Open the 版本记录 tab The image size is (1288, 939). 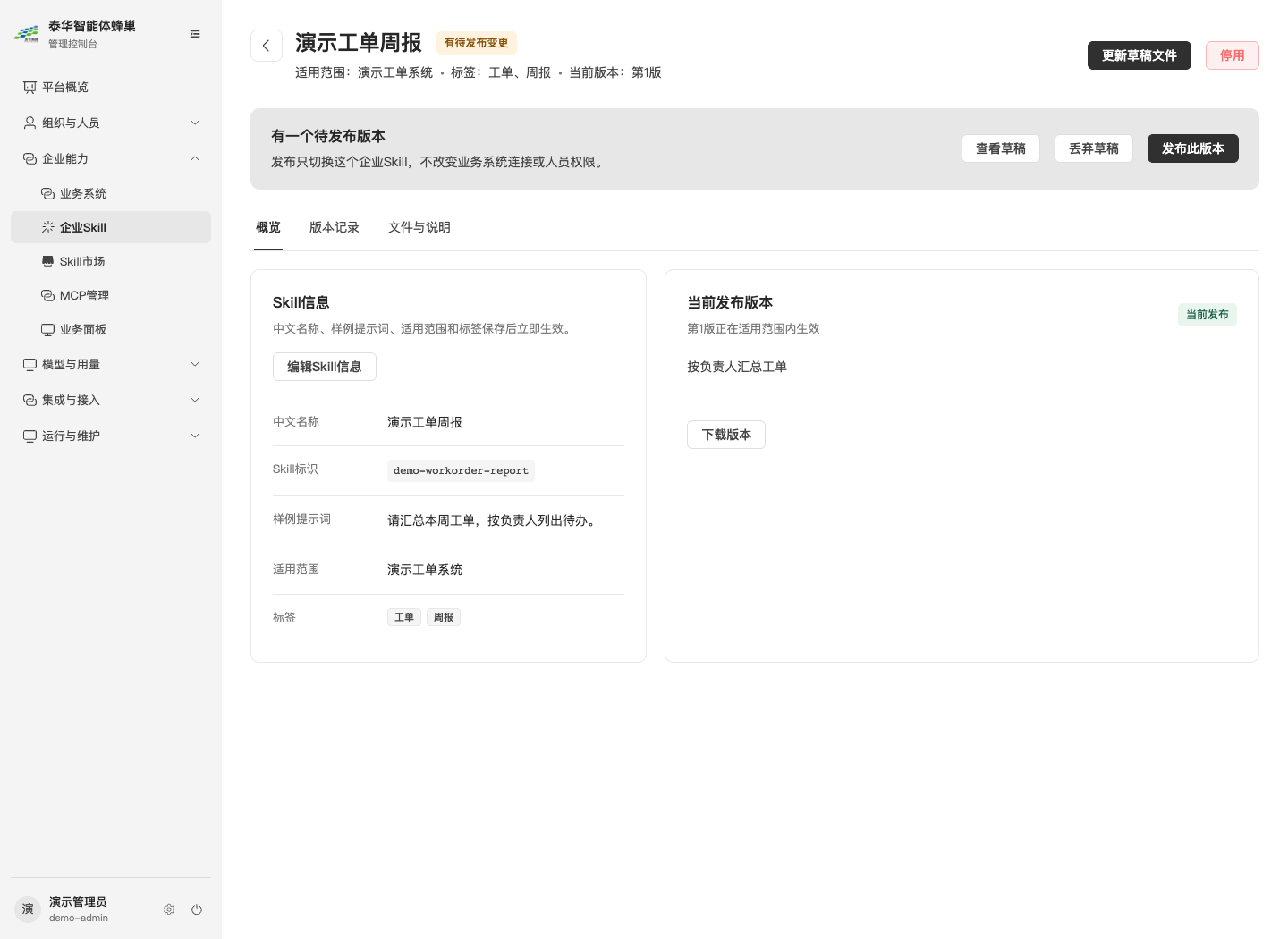pos(335,227)
